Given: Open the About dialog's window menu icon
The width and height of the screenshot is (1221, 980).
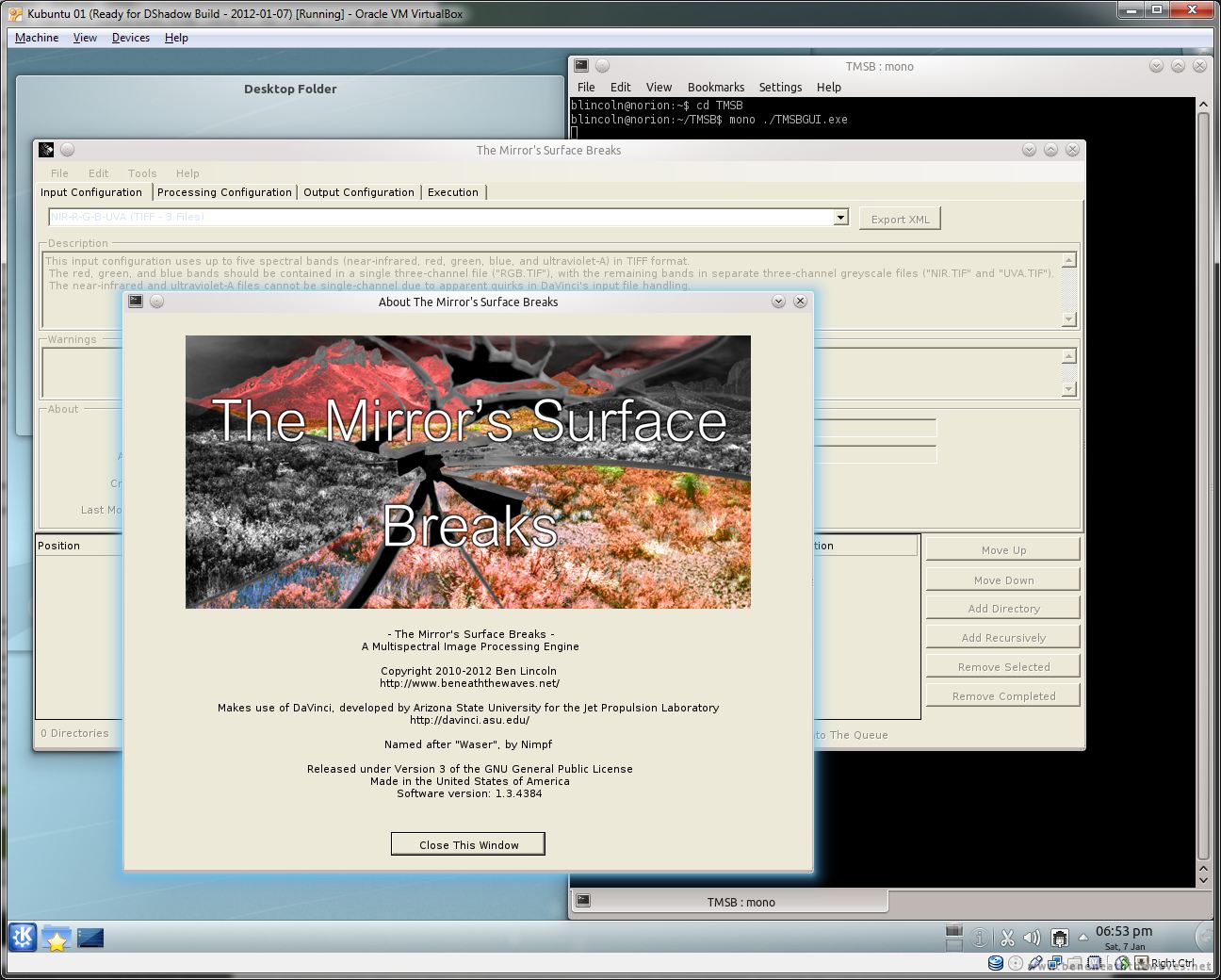Looking at the screenshot, I should (x=136, y=302).
